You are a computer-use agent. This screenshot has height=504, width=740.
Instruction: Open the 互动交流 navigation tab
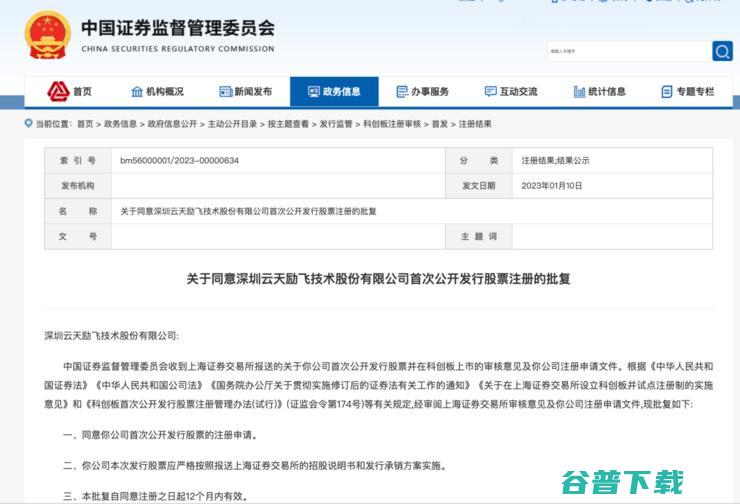511,92
